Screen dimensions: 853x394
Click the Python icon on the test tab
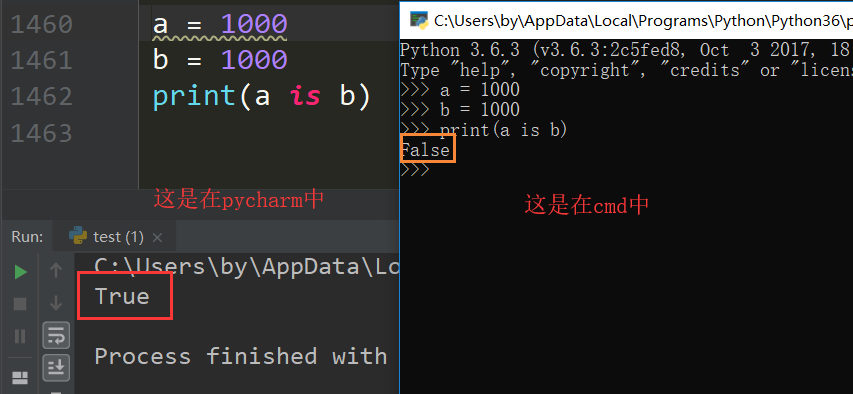pyautogui.click(x=78, y=236)
